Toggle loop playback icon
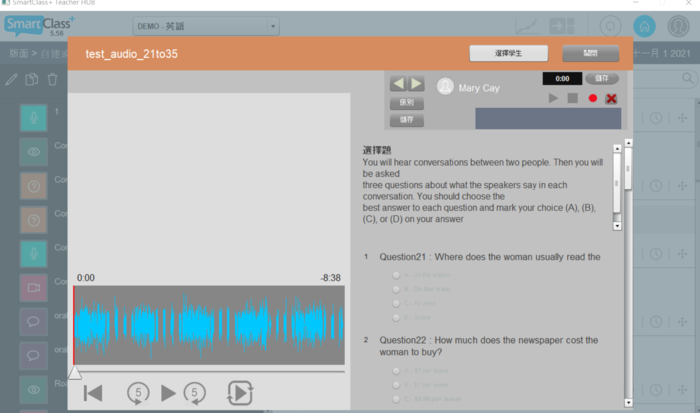 coord(240,393)
